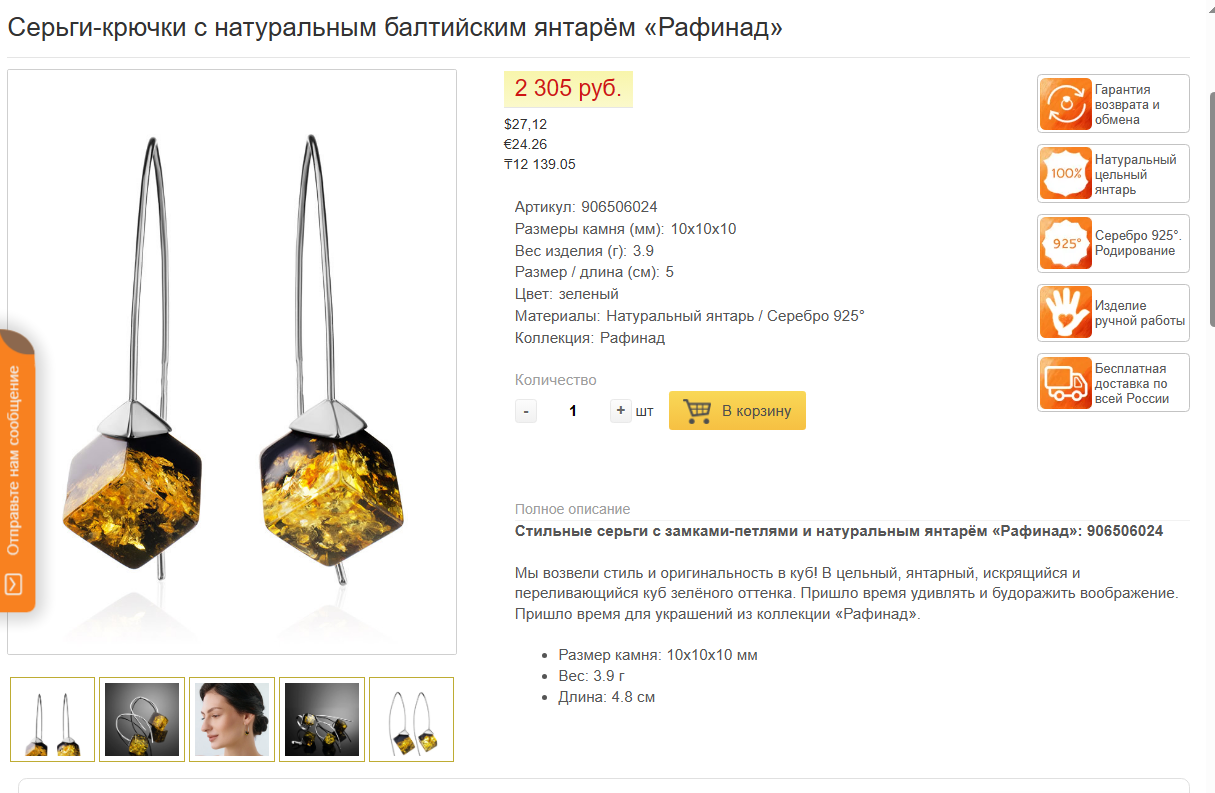Select the last angled earrings thumbnail
Viewport: 1215px width, 793px height.
point(411,719)
